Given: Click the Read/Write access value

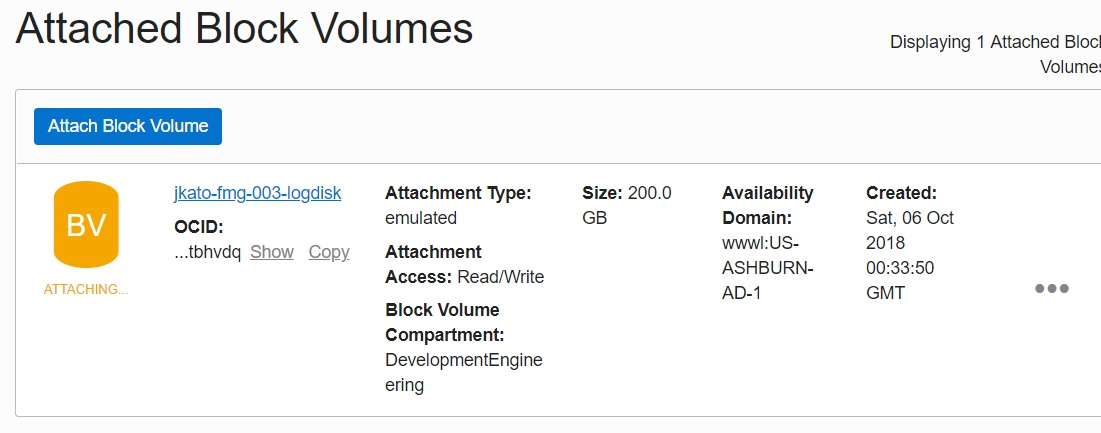Looking at the screenshot, I should (501, 277).
